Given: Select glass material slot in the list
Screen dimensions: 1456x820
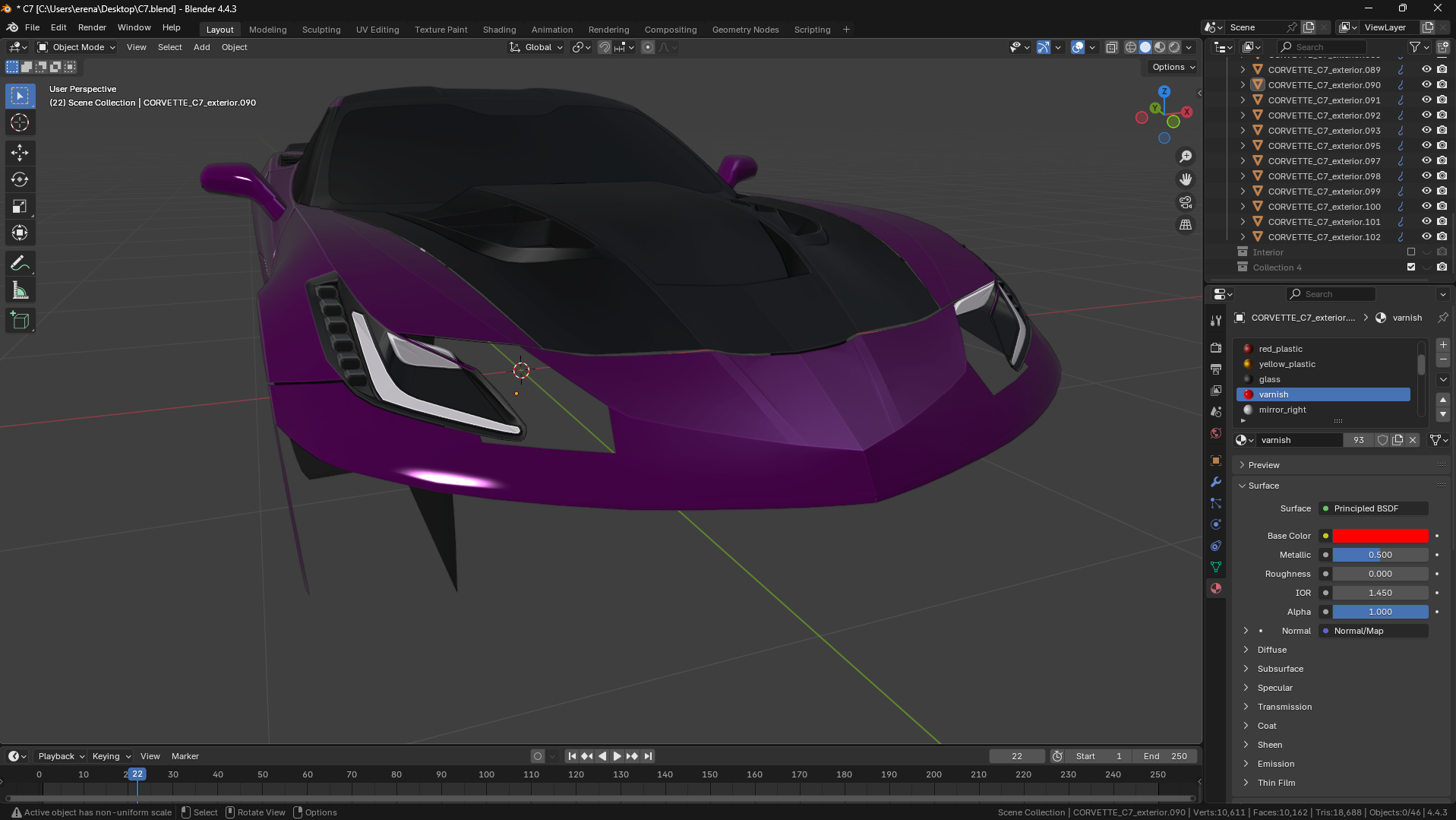Looking at the screenshot, I should tap(1270, 379).
